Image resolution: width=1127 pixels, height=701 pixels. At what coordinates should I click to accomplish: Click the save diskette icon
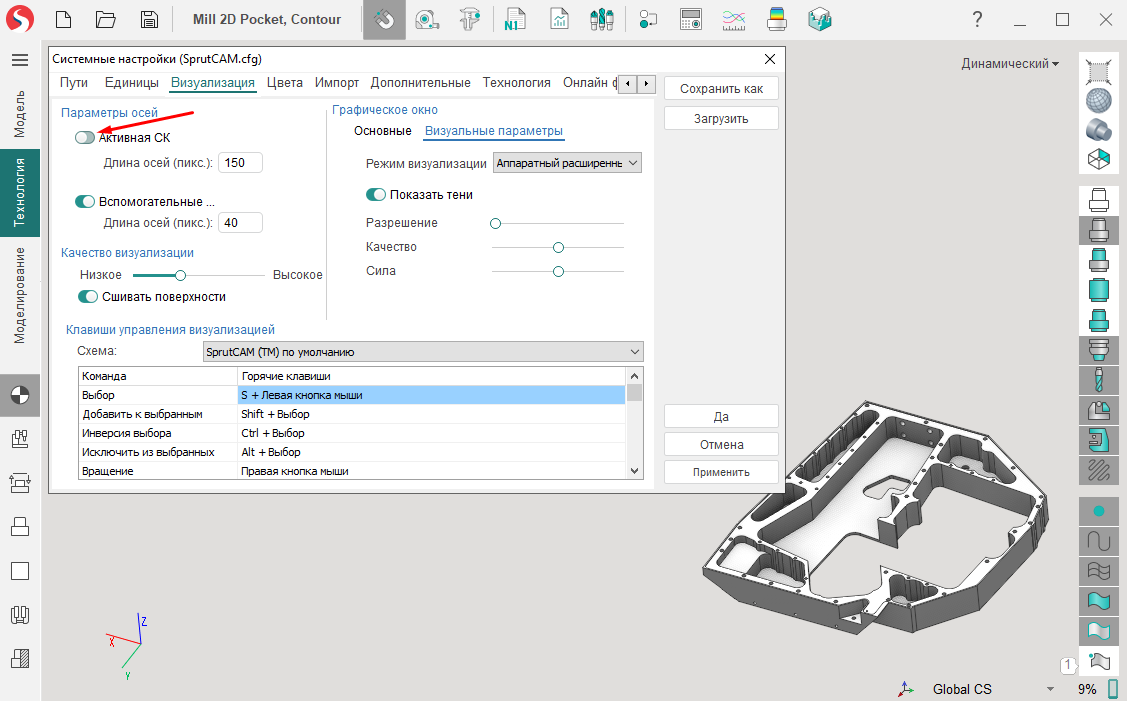pyautogui.click(x=149, y=19)
